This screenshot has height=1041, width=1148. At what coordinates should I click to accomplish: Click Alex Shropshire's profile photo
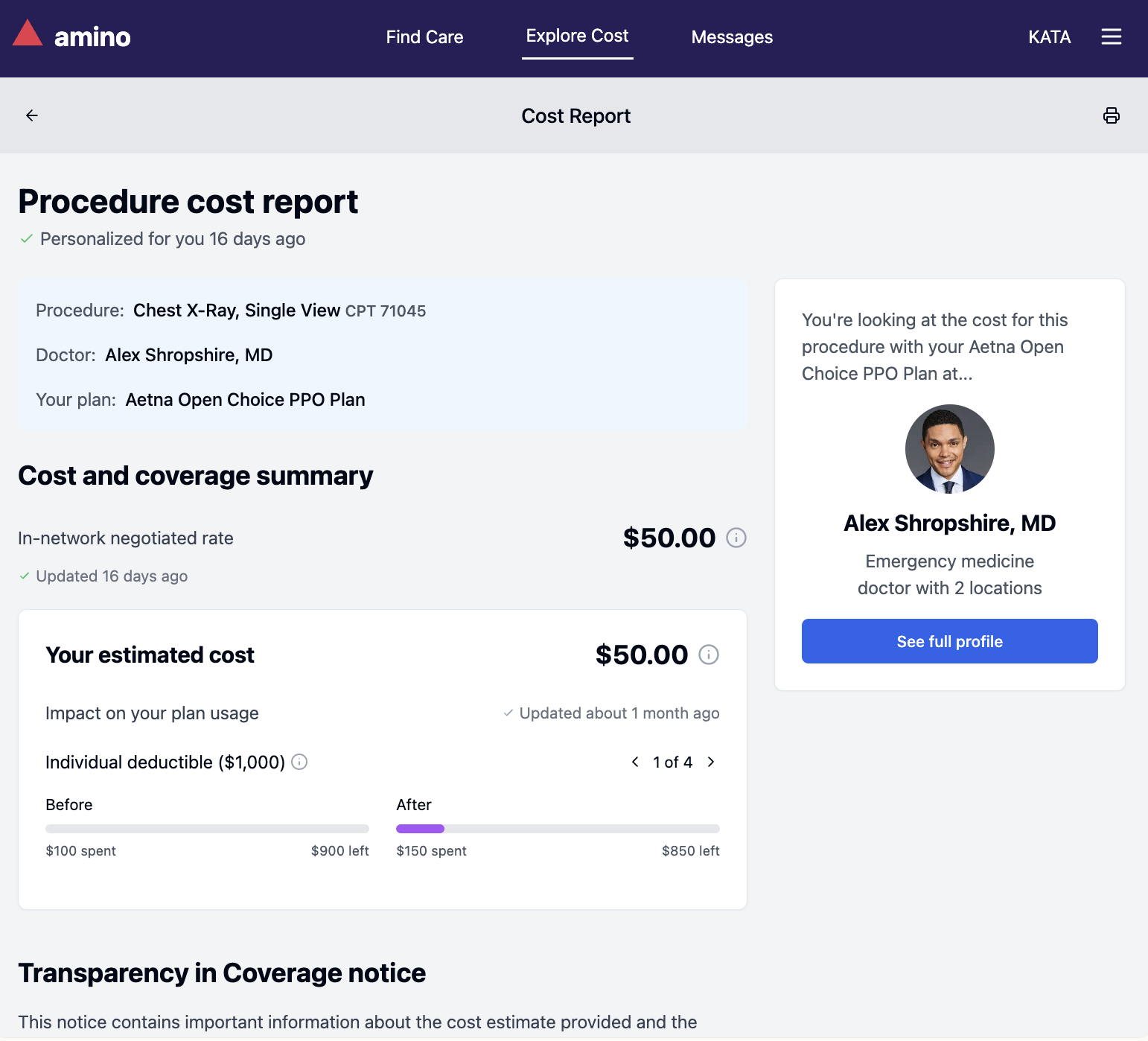[x=949, y=449]
